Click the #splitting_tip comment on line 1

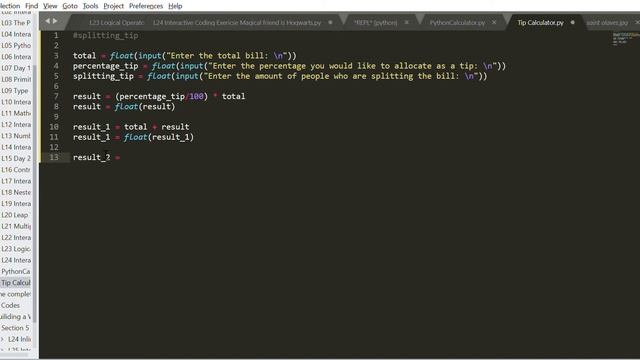point(106,36)
